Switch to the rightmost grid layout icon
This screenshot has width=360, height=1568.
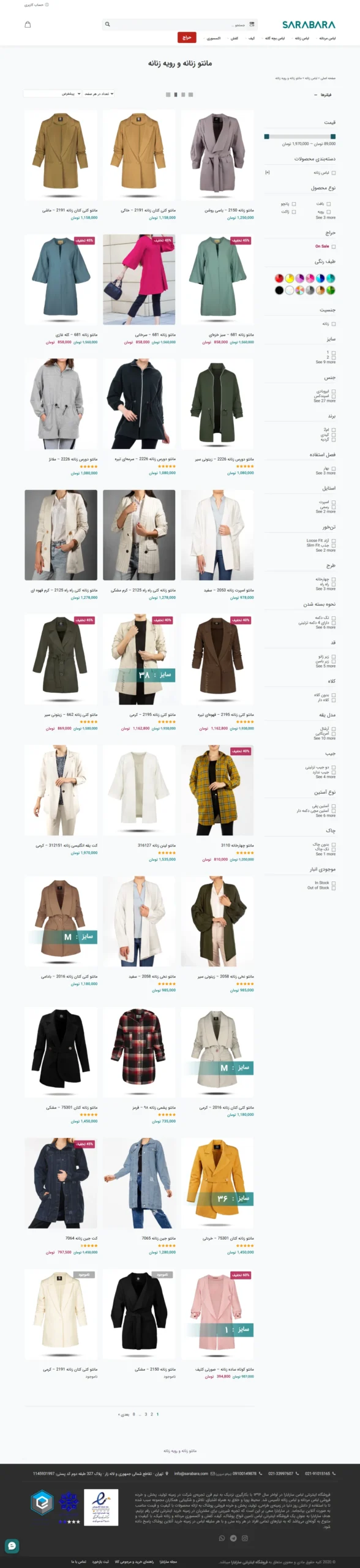(x=190, y=94)
